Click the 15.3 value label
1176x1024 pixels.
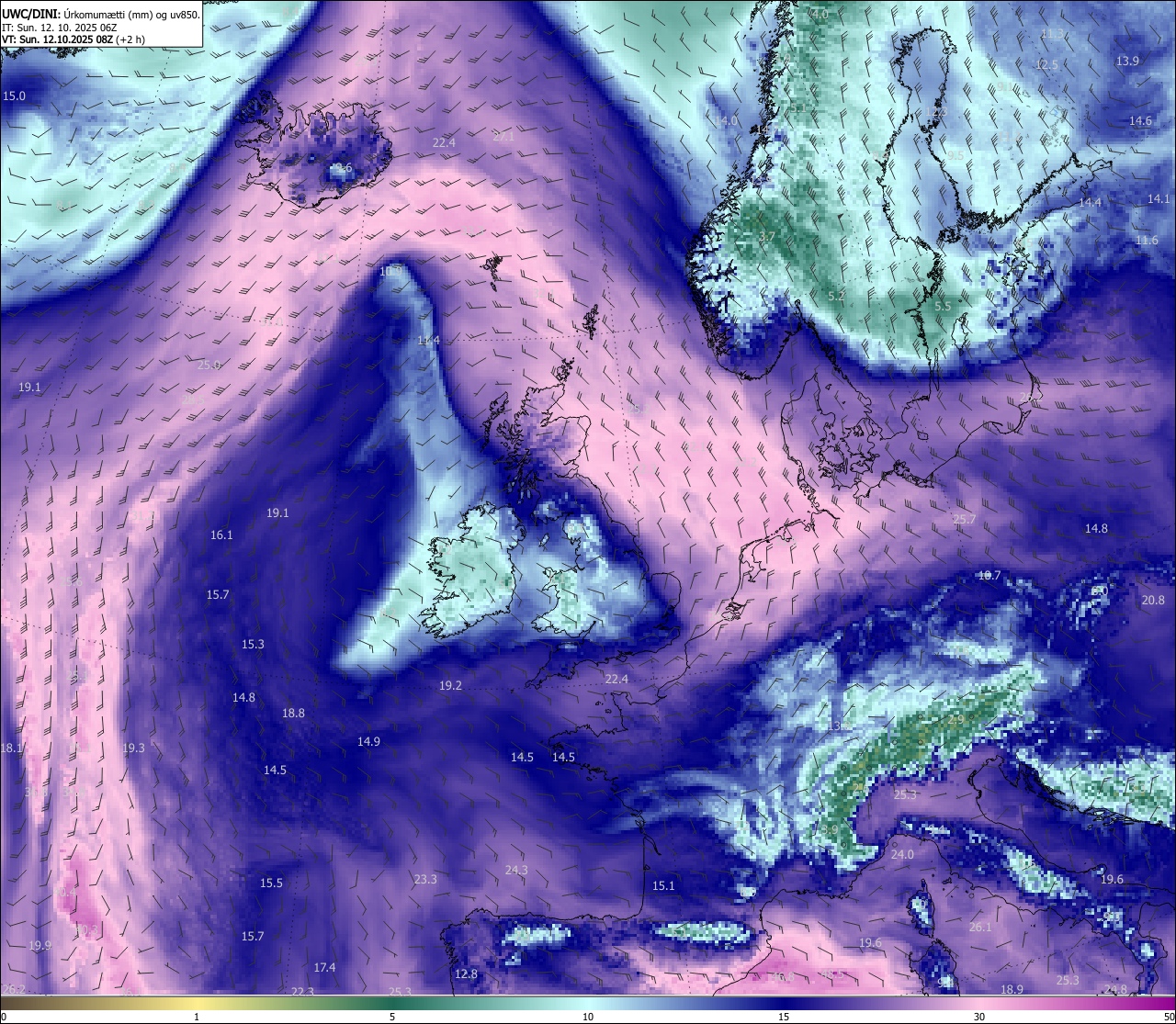tap(253, 645)
